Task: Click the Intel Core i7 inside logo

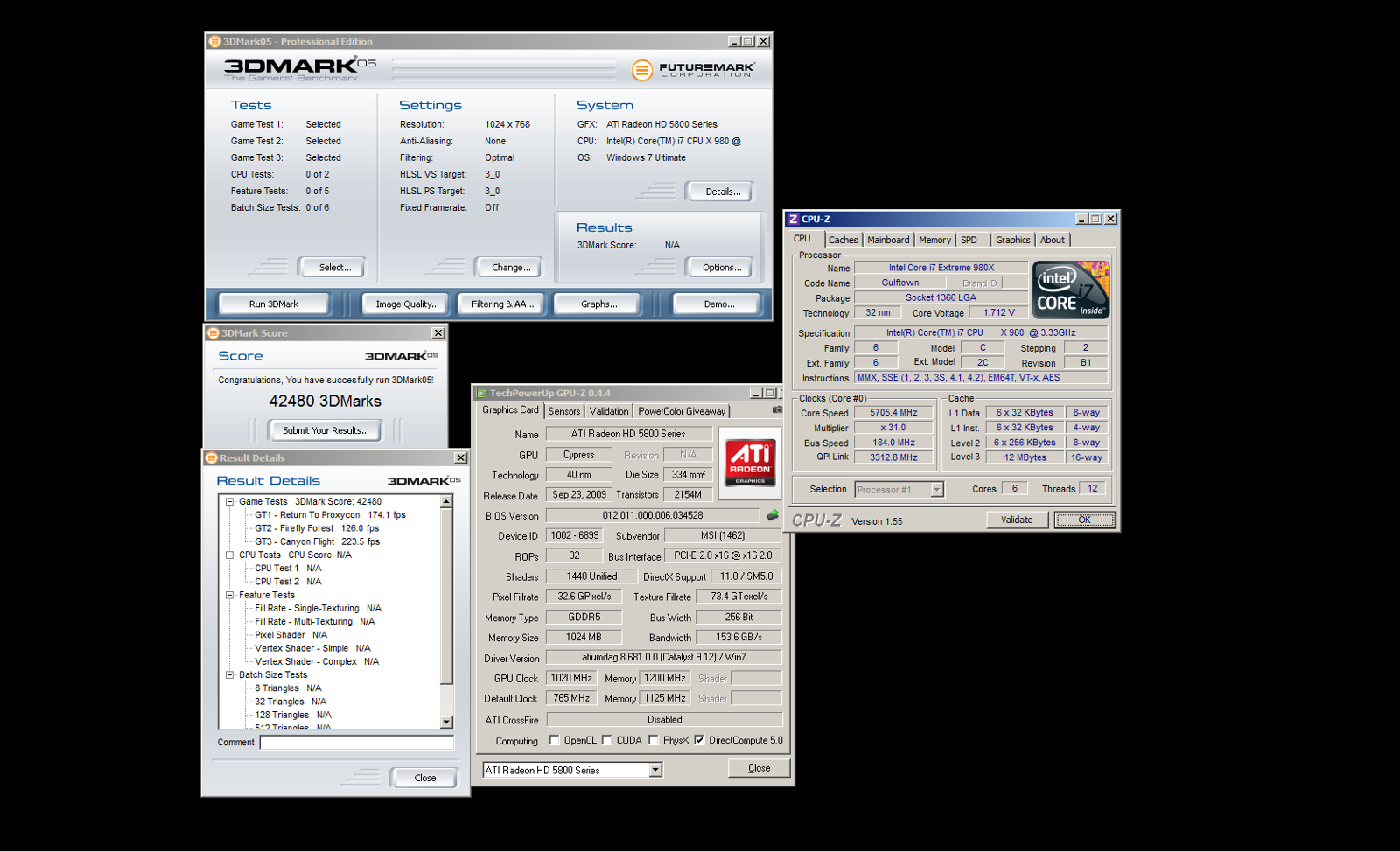Action: click(1071, 290)
